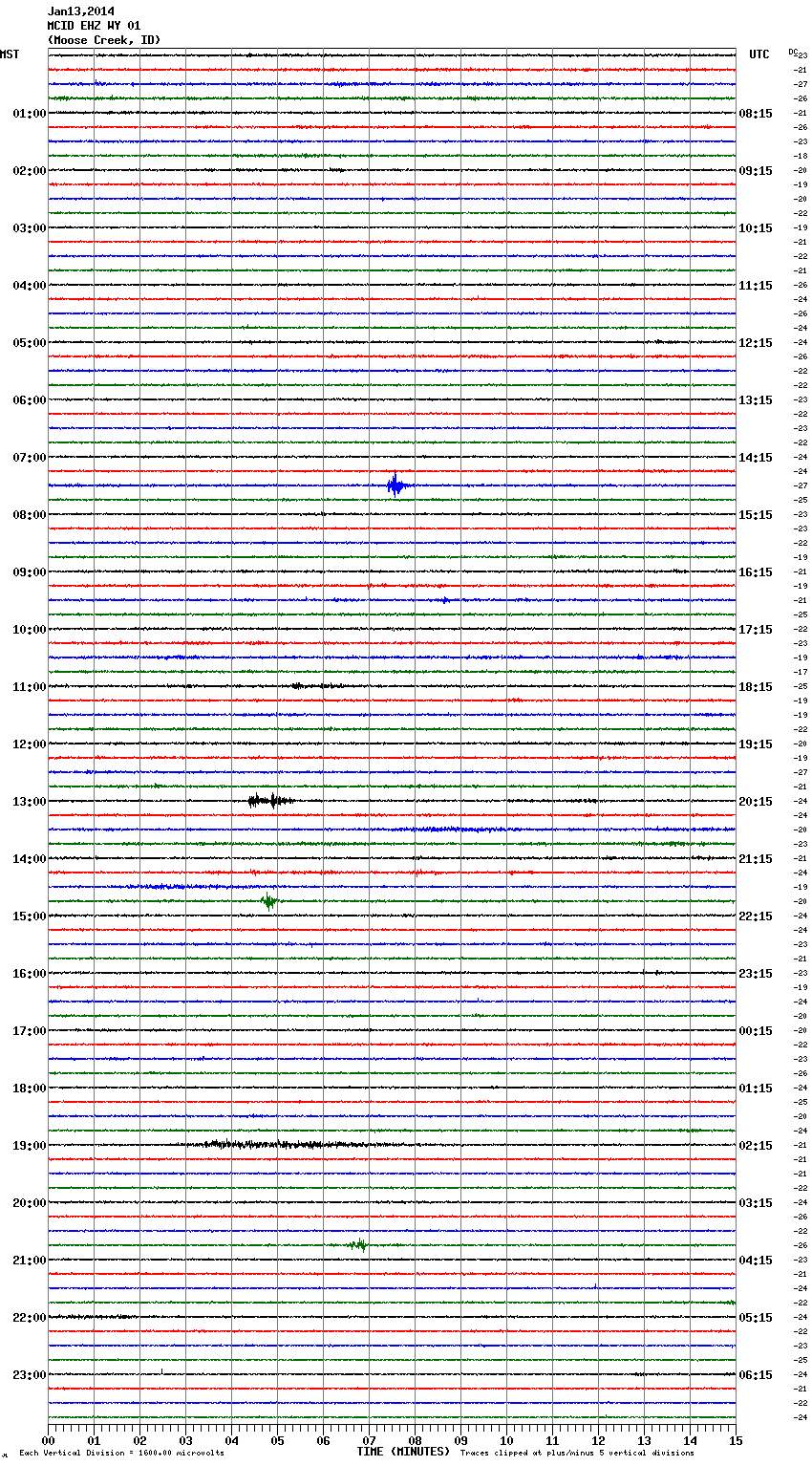This screenshot has width=812, height=1466.
Task: Click the black seismic burst on the 13:00 trace
Action: click(269, 801)
